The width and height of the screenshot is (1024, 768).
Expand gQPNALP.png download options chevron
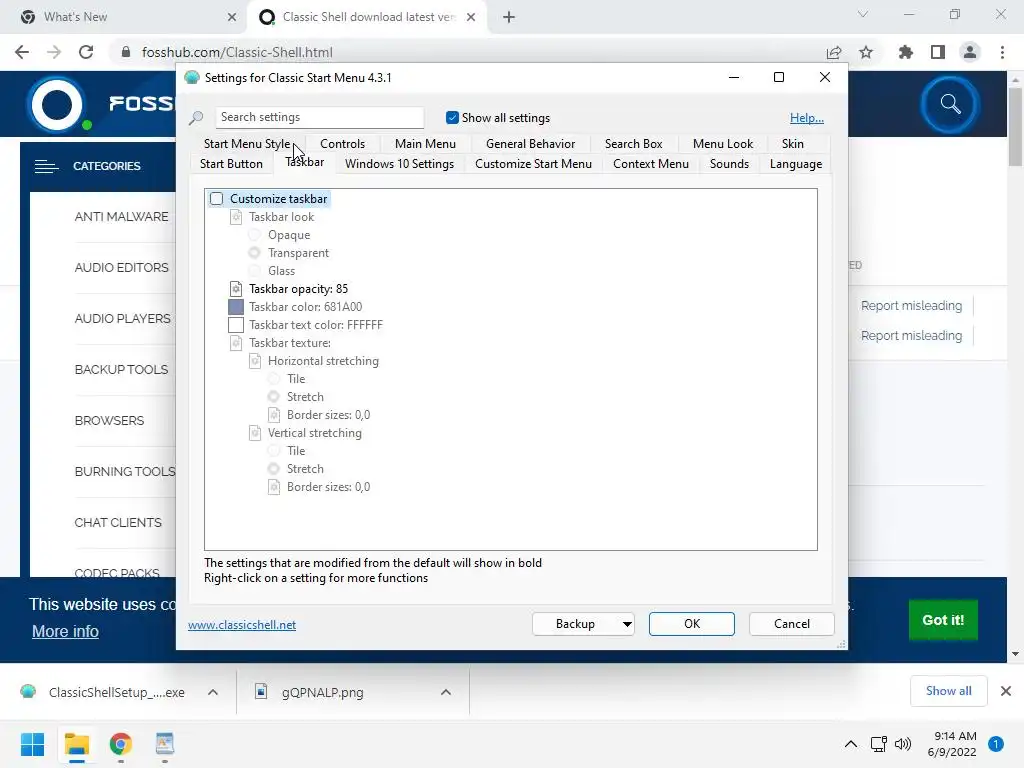tap(446, 692)
